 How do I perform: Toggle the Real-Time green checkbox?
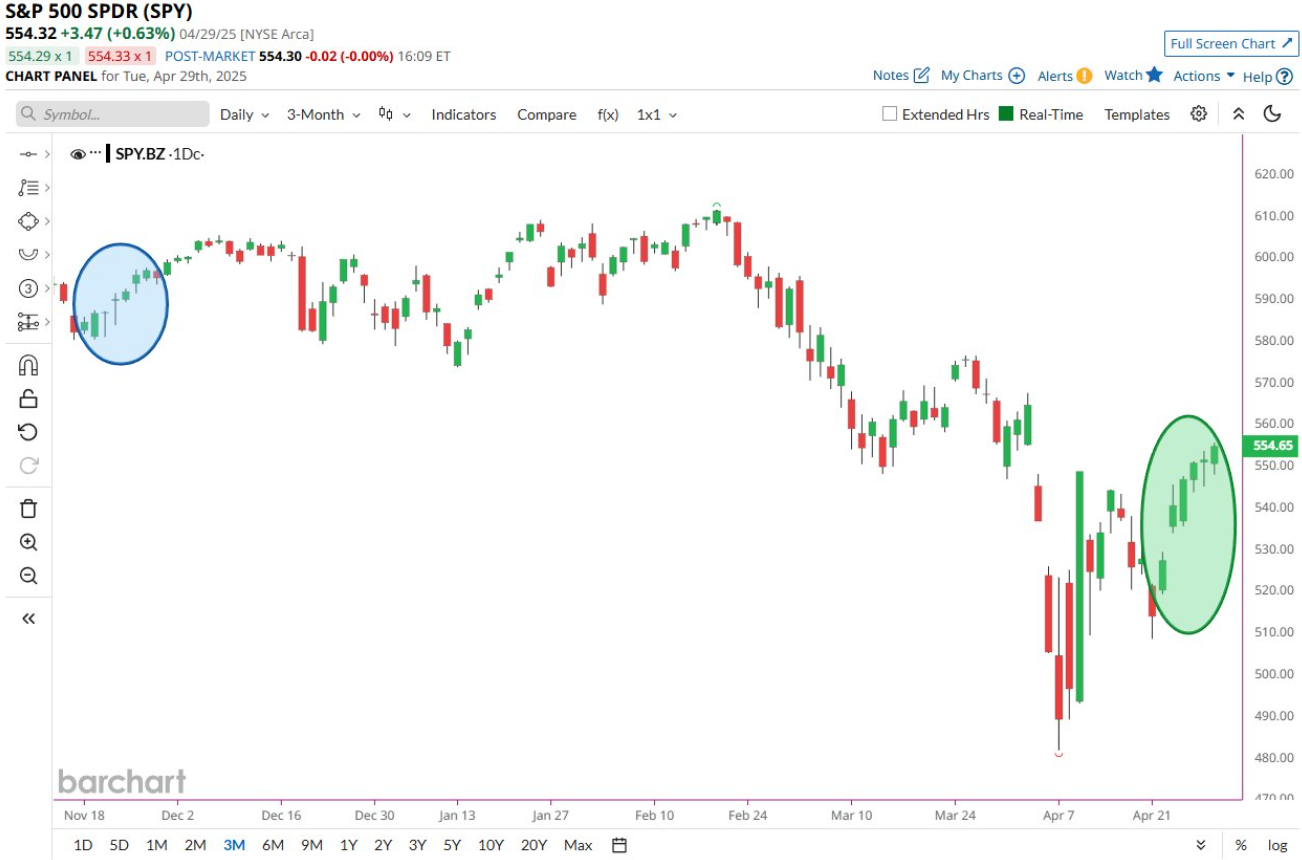coord(1006,114)
